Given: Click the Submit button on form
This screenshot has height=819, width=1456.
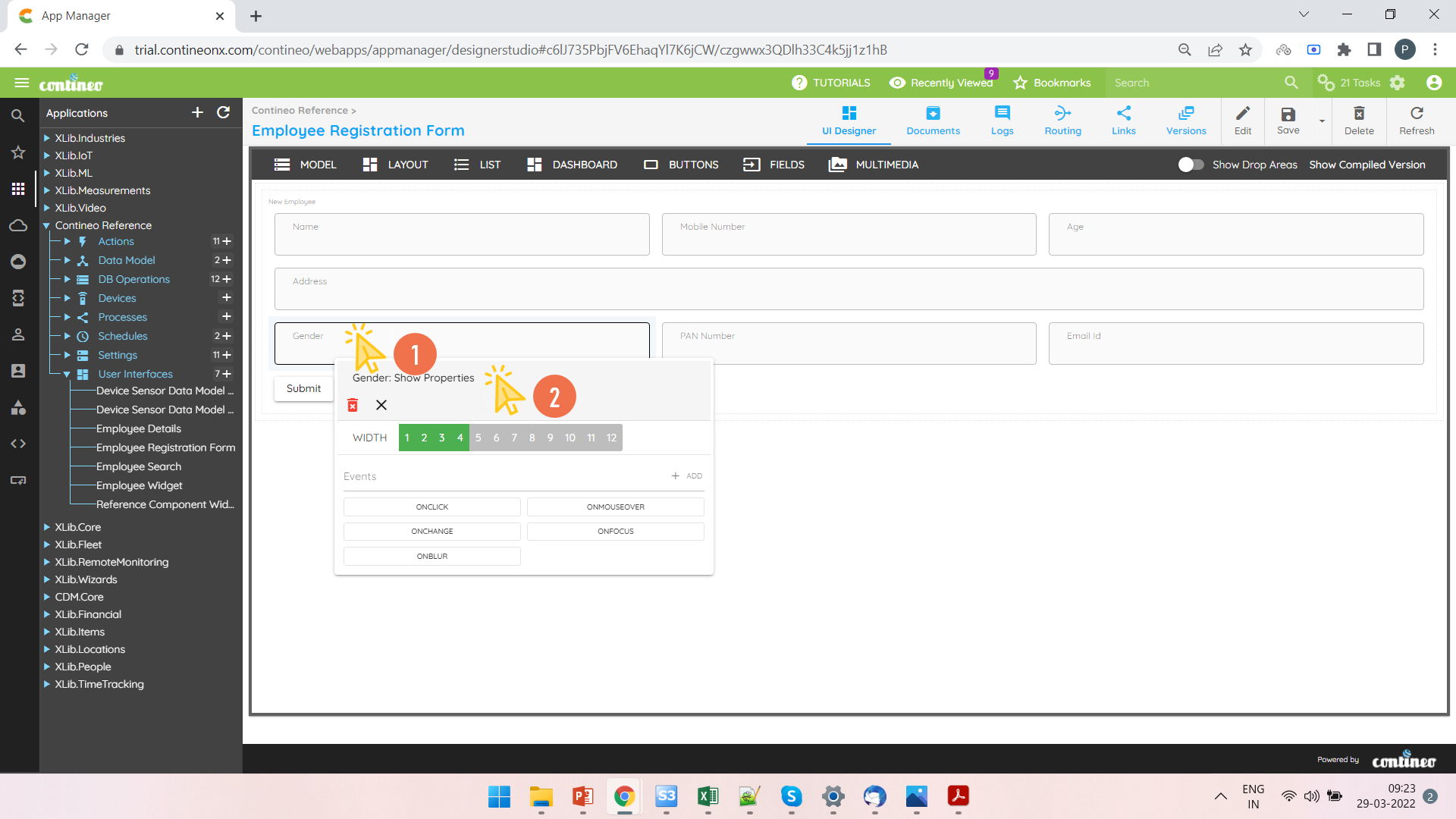Looking at the screenshot, I should [x=303, y=388].
